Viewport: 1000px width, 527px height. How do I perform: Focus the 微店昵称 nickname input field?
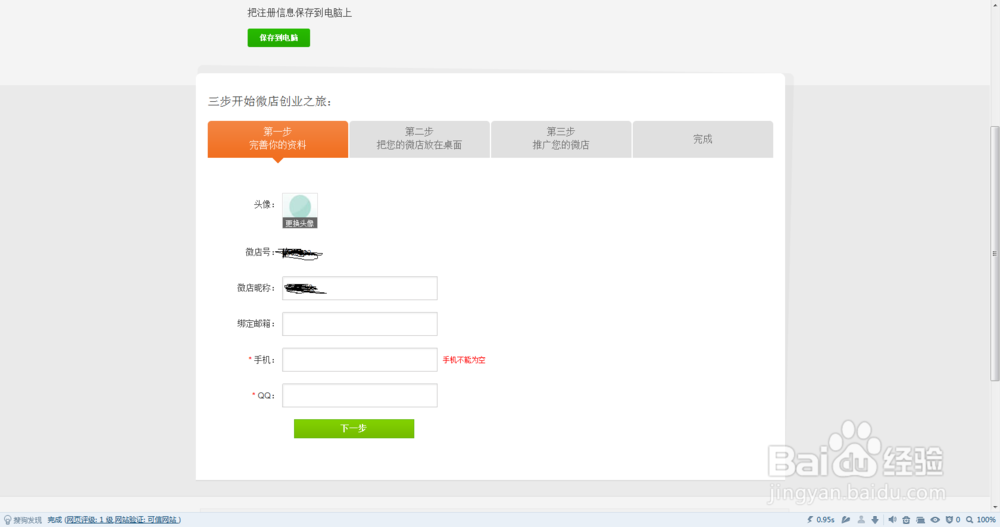click(360, 288)
